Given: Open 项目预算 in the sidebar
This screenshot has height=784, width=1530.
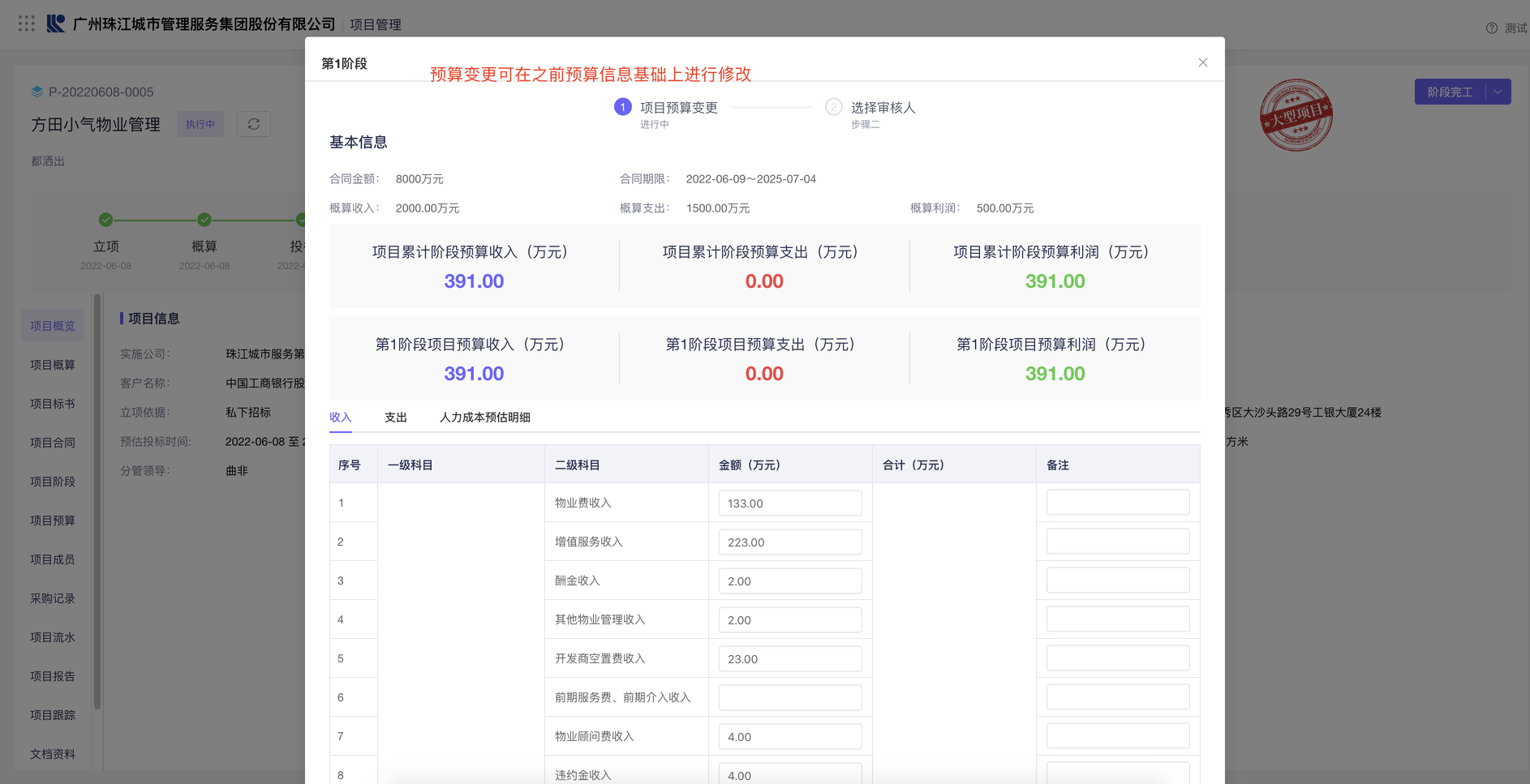Looking at the screenshot, I should click(53, 520).
